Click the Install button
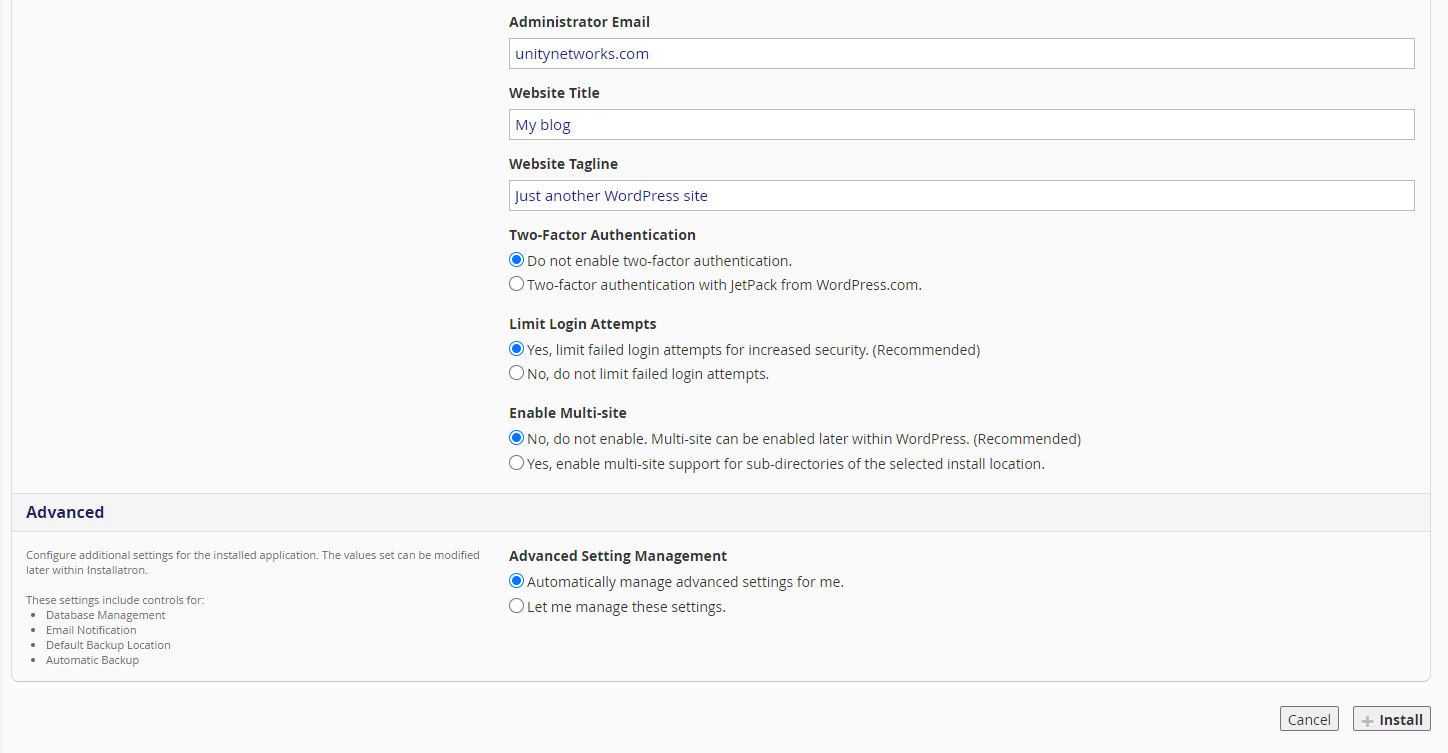Screen dimensions: 1448x753 [1392, 719]
